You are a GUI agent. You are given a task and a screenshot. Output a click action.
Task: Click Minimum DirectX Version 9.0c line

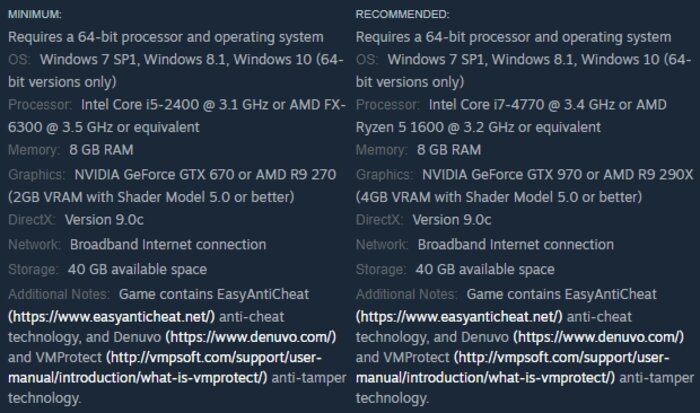(x=76, y=220)
